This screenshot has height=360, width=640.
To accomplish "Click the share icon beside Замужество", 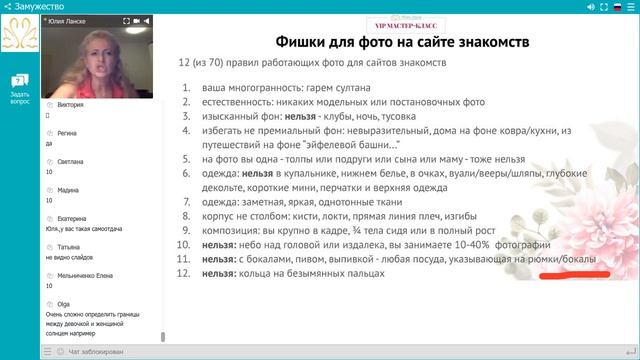I will [7, 7].
